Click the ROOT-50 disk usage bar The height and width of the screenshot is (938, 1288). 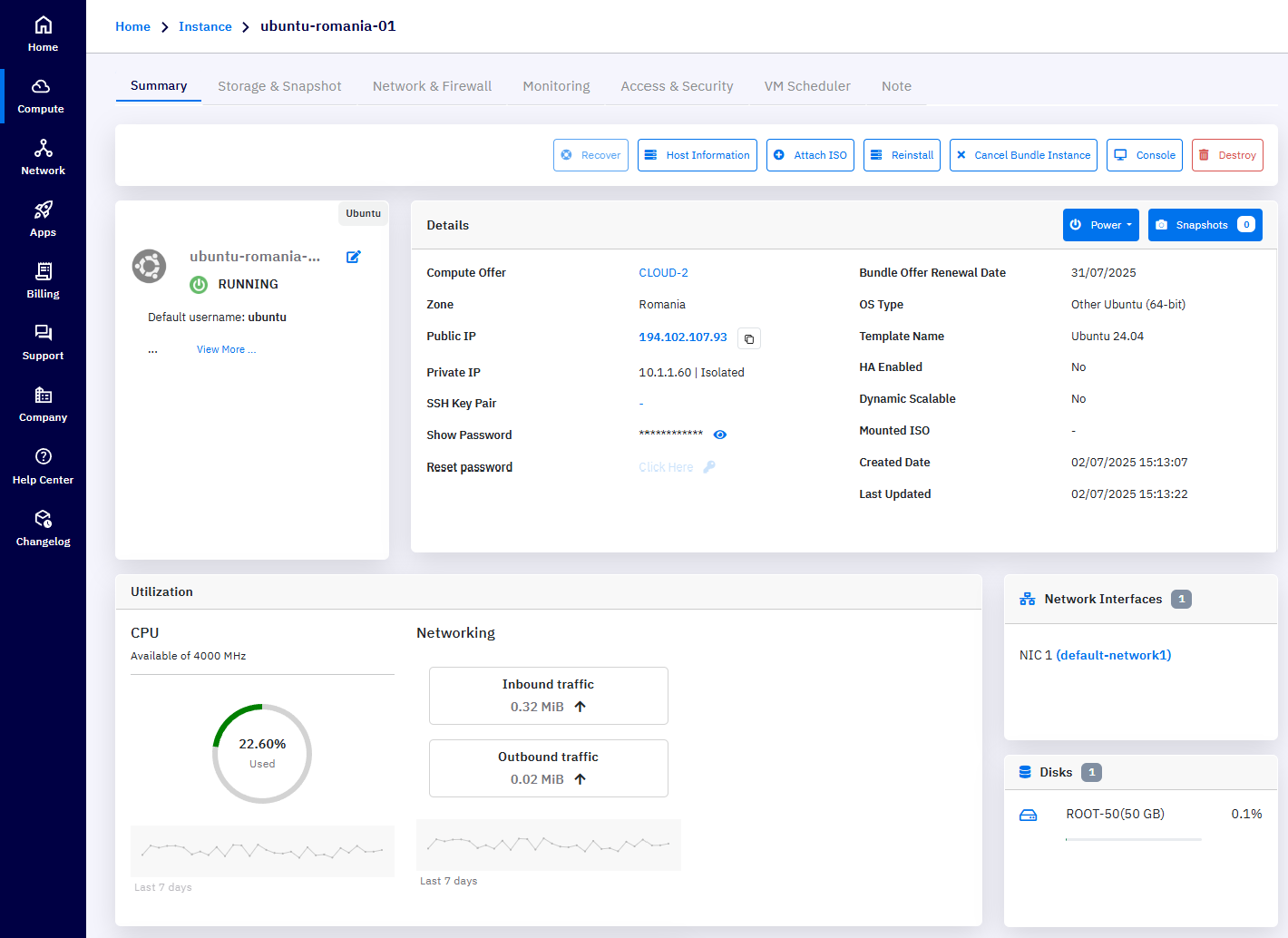1133,837
